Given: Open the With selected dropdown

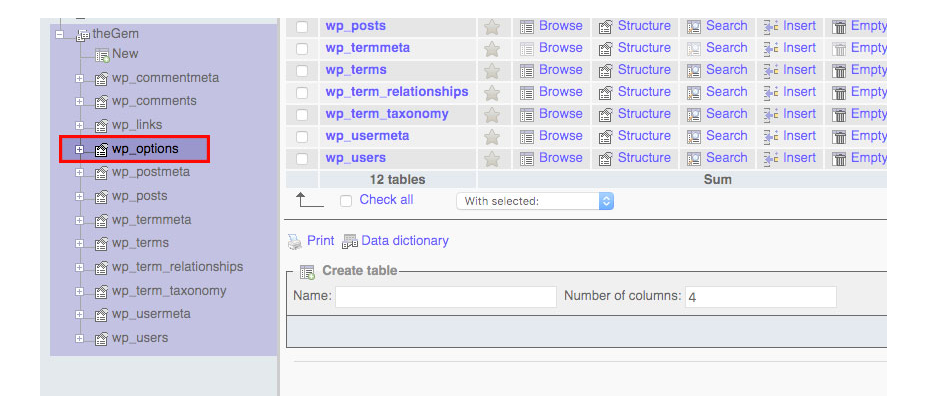Looking at the screenshot, I should tap(535, 201).
